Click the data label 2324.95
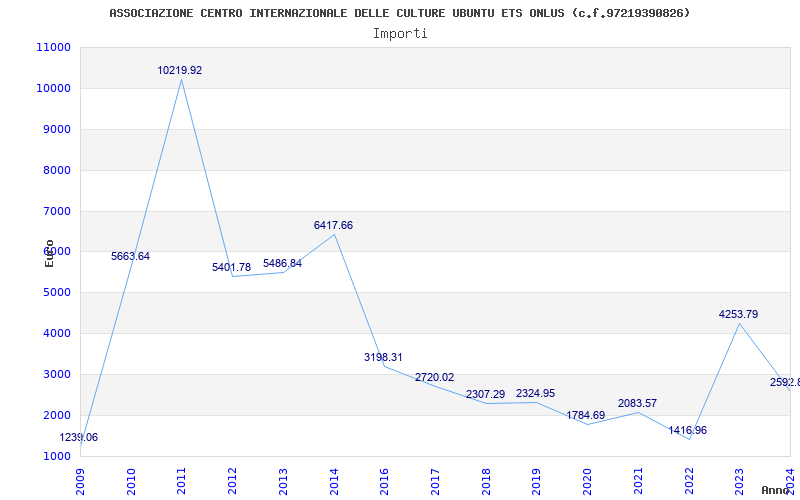Image resolution: width=800 pixels, height=500 pixels. click(535, 393)
